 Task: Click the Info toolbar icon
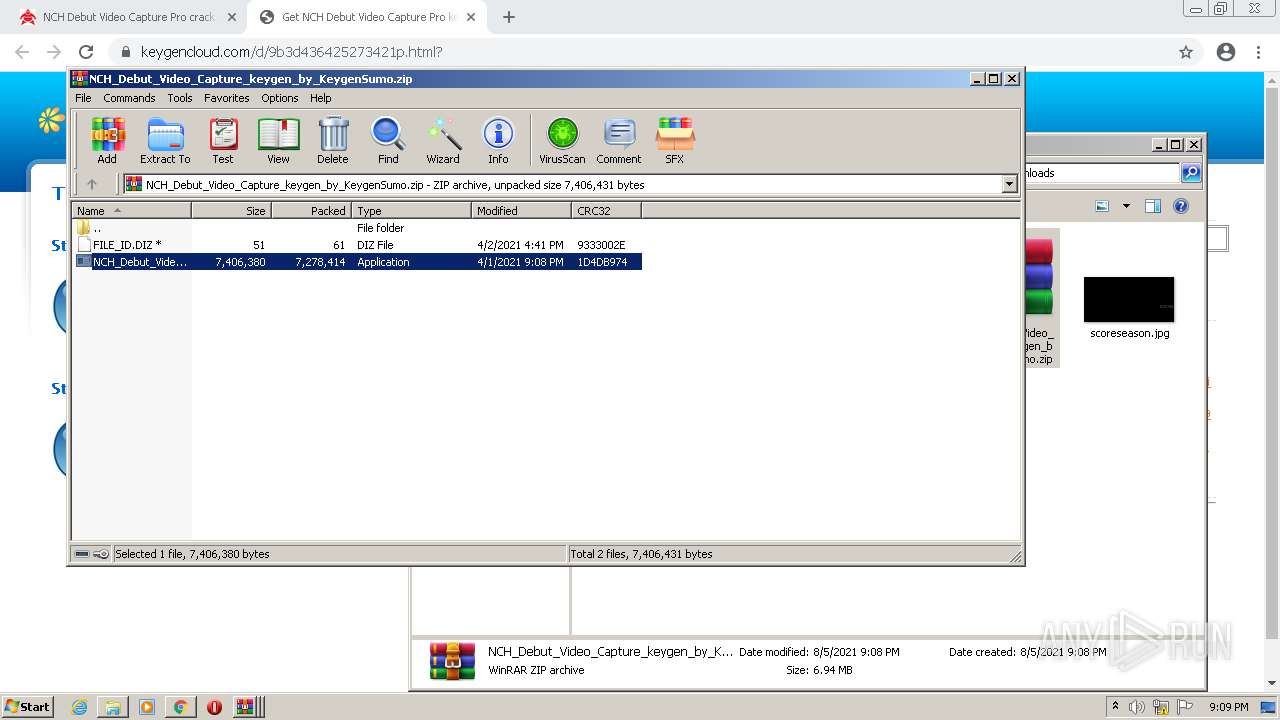pos(498,140)
